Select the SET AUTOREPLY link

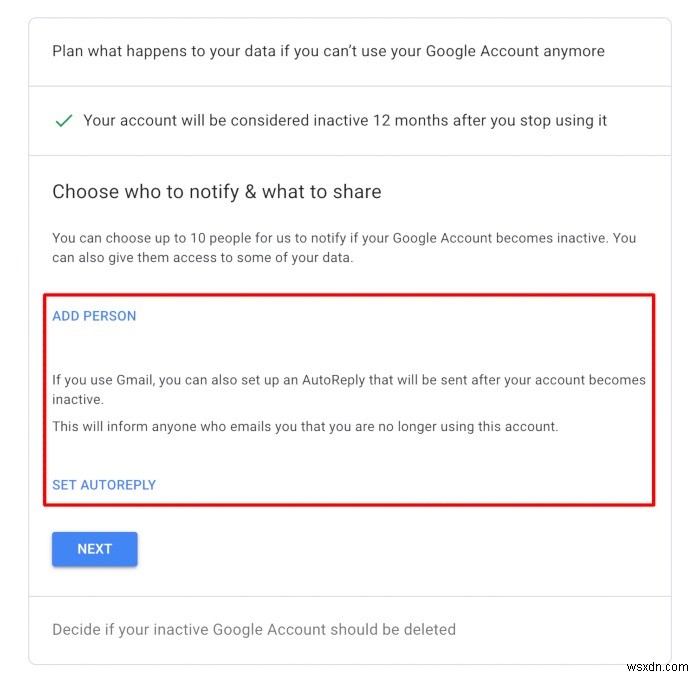click(x=104, y=485)
